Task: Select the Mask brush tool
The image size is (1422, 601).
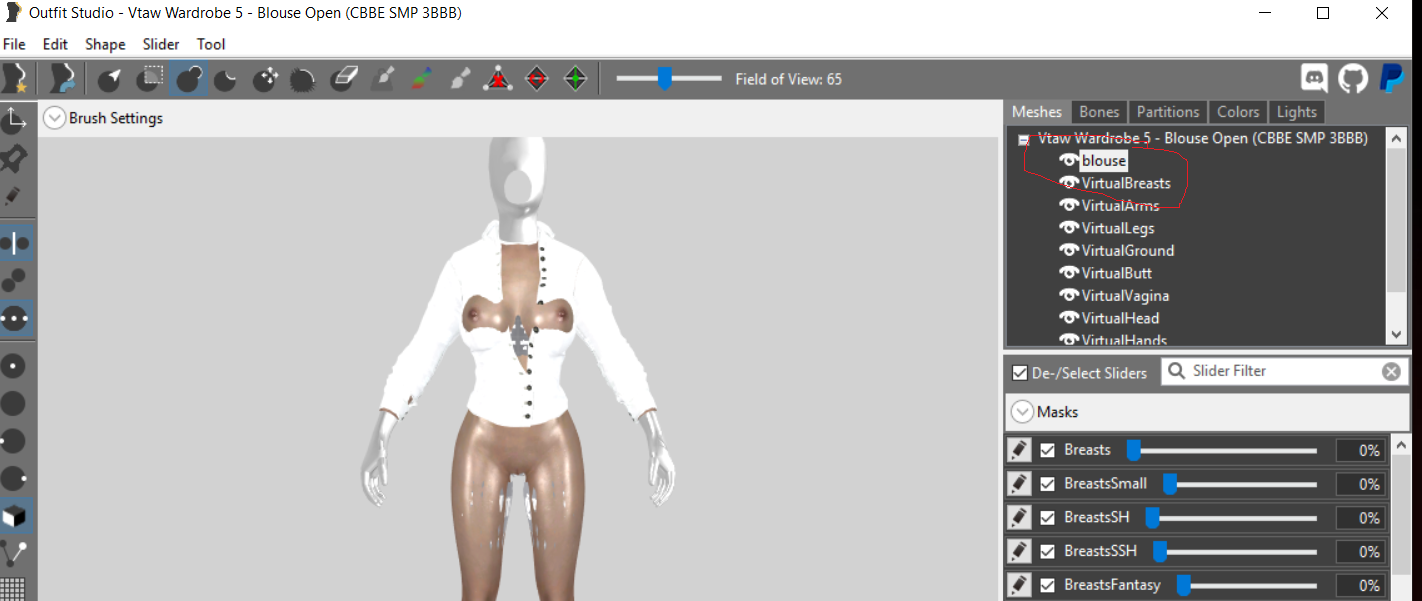Action: click(x=151, y=78)
